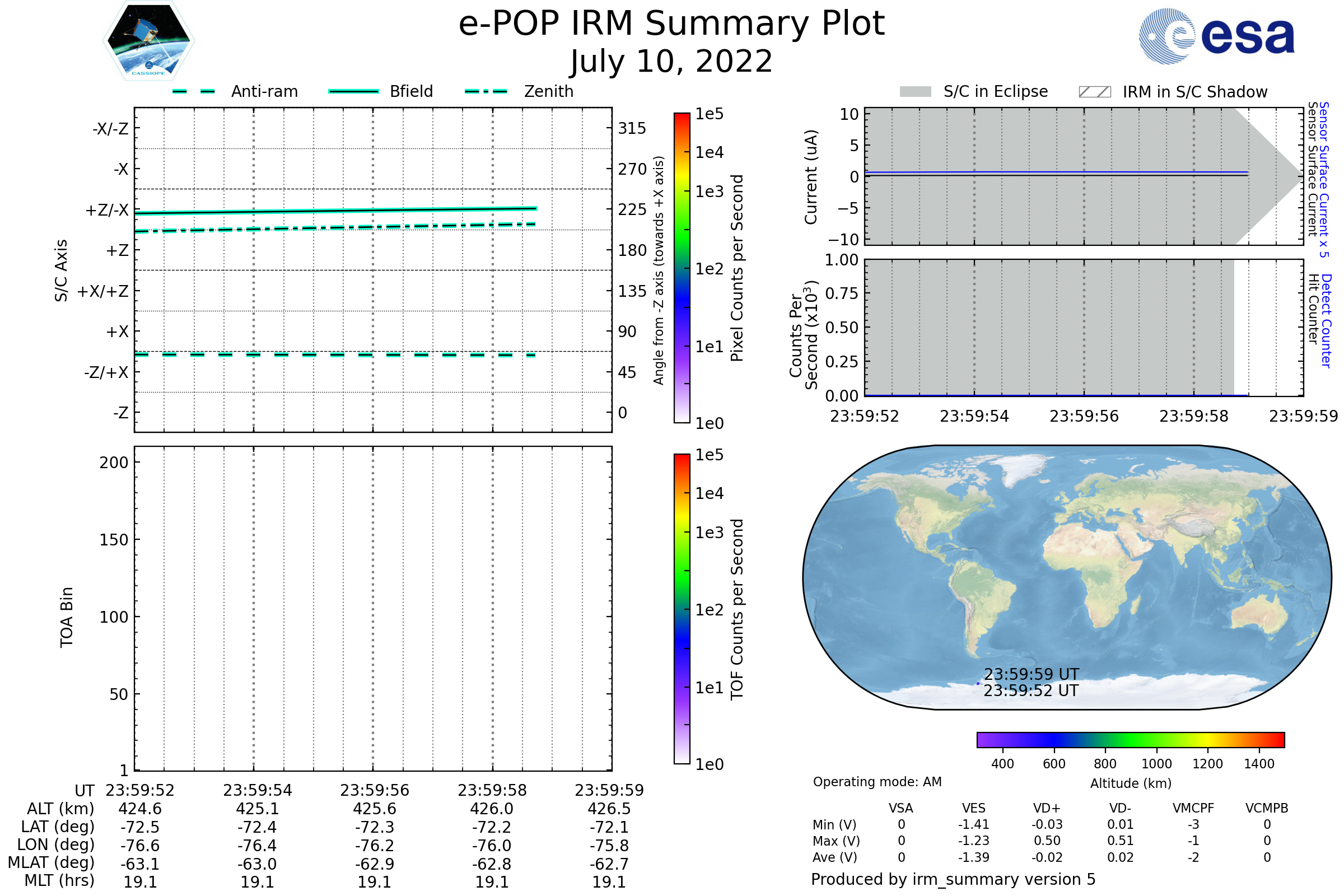Click the ESA logo
Screen dimensions: 1344x896
coord(1216,36)
